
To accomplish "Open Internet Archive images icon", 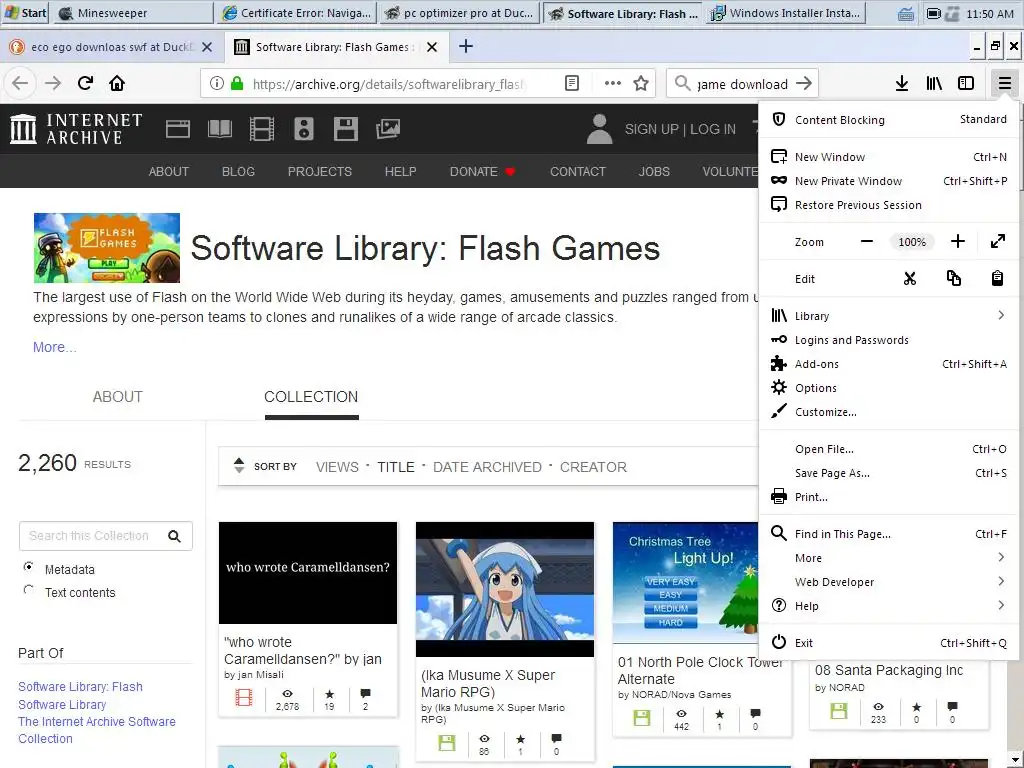I will click(x=388, y=129).
